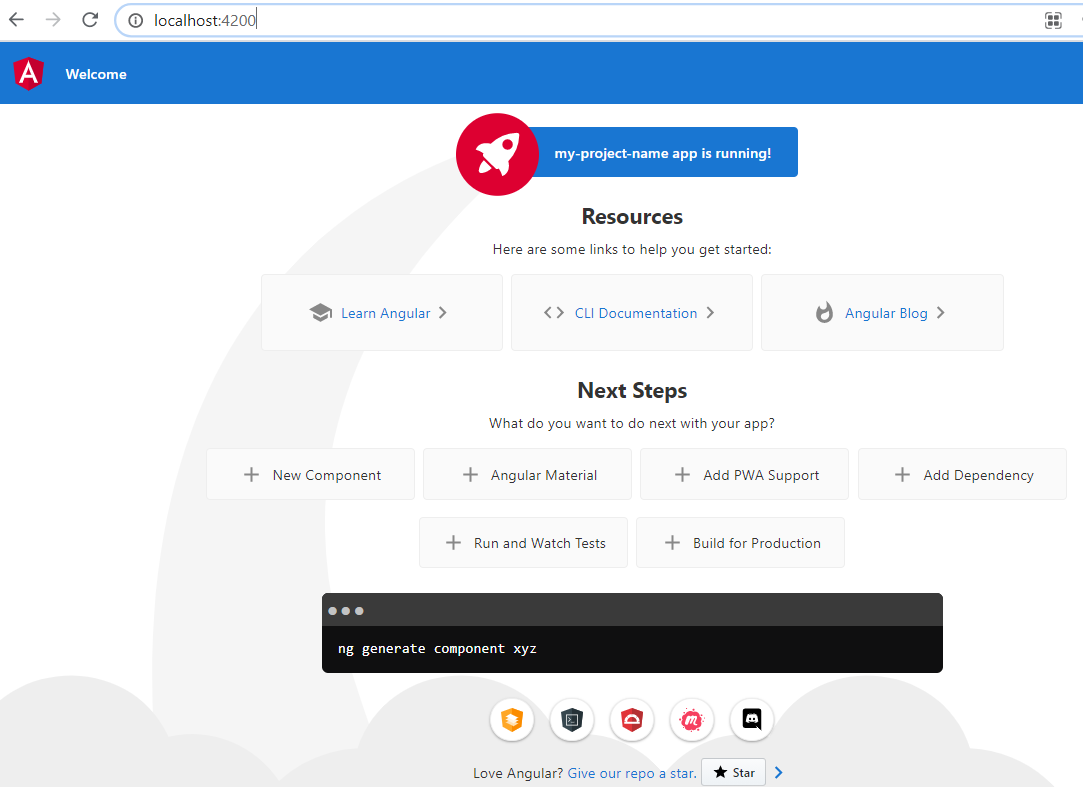The width and height of the screenshot is (1083, 787).
Task: Click the three dots in terminal title bar
Action: point(345,611)
